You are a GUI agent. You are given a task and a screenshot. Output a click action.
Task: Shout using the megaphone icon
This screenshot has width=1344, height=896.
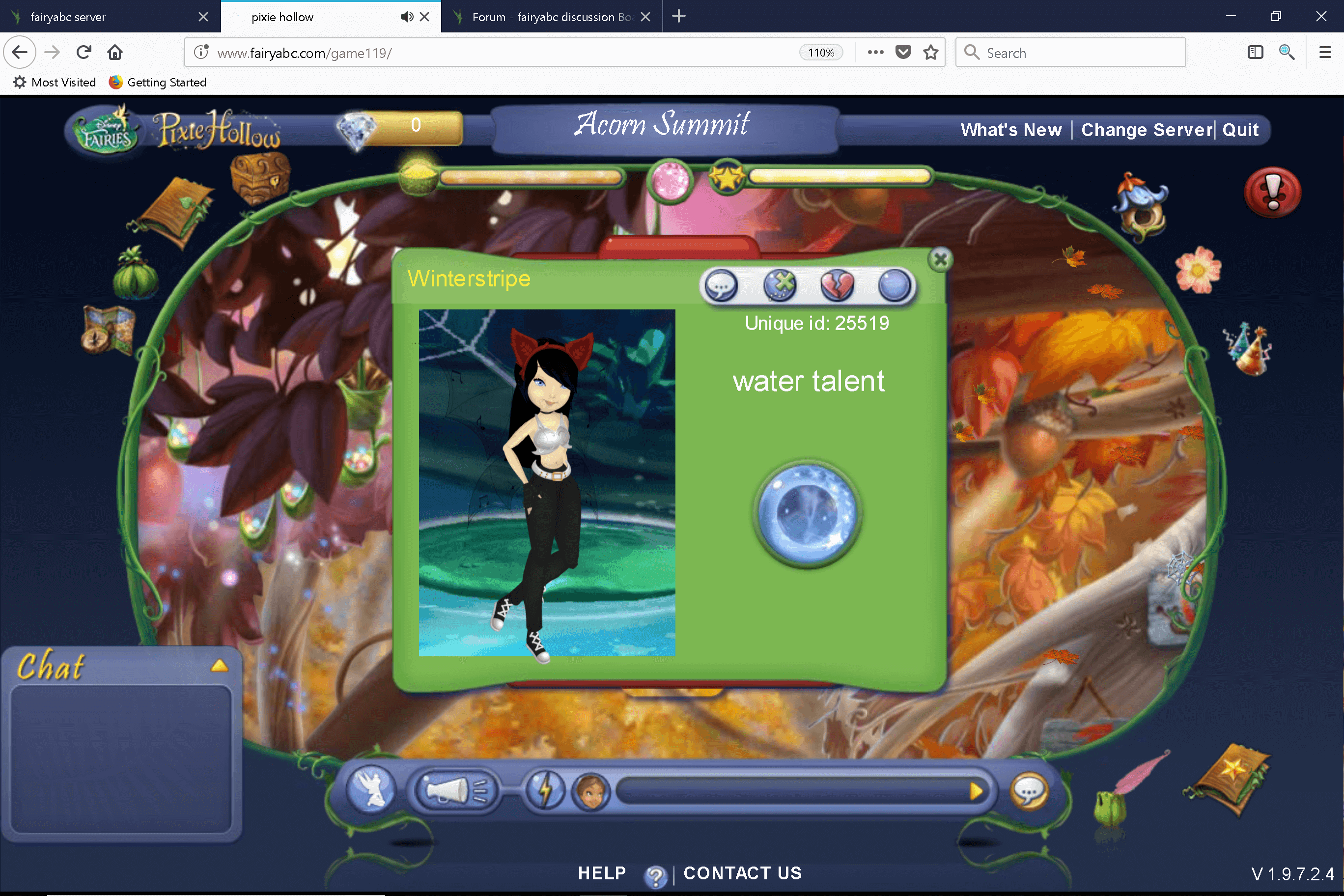coord(455,789)
